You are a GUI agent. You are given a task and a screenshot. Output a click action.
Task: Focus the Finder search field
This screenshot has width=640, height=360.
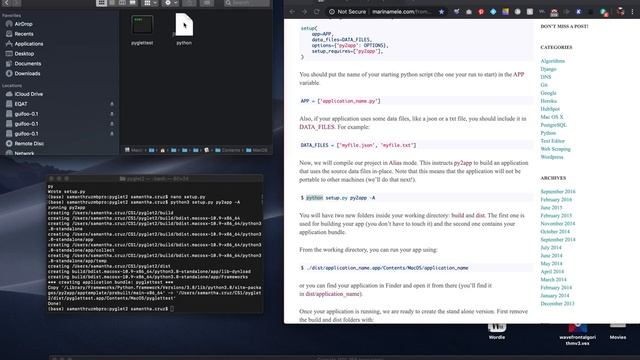coord(247,3)
